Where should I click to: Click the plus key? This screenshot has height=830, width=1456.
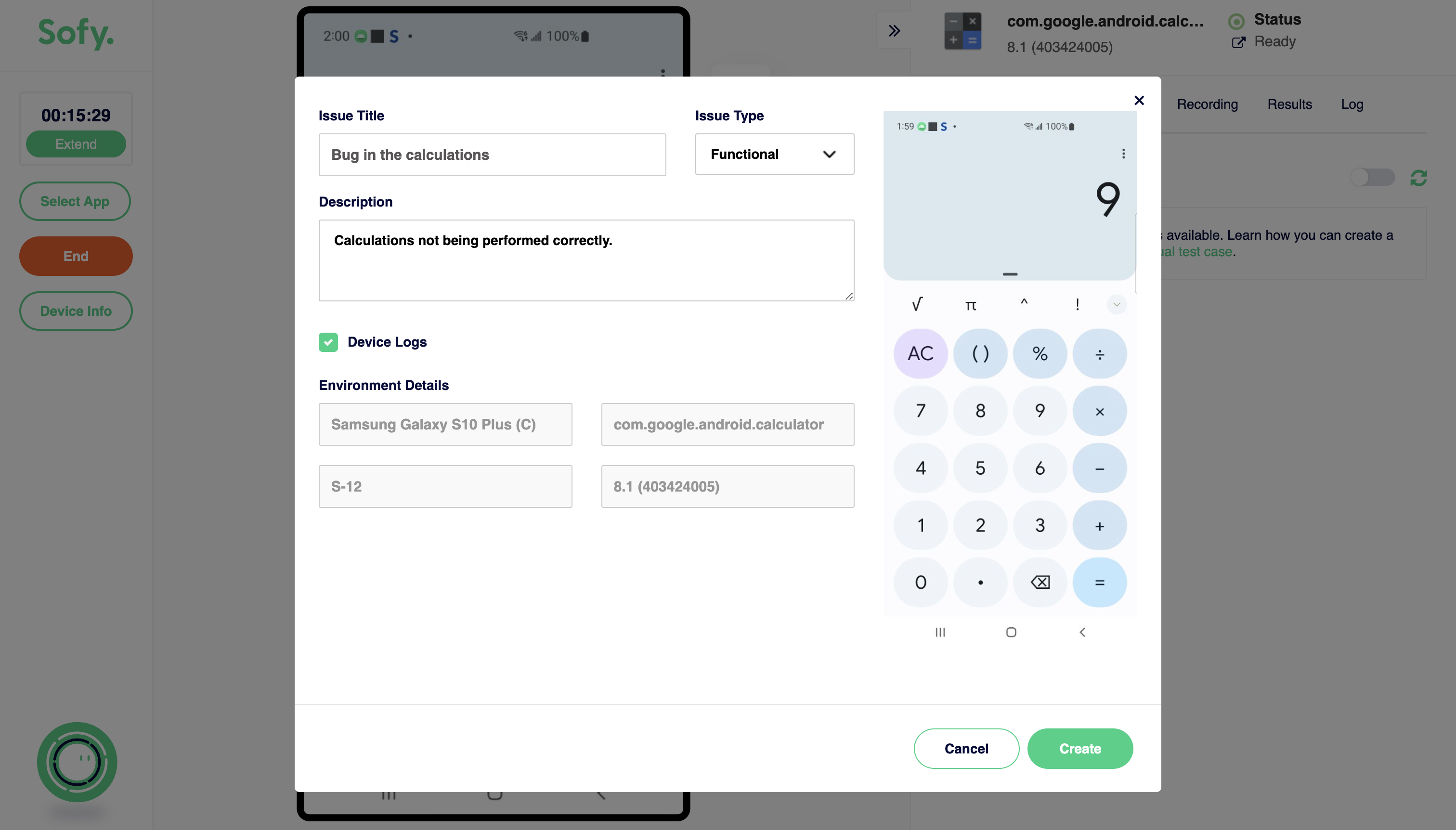pyautogui.click(x=1099, y=525)
